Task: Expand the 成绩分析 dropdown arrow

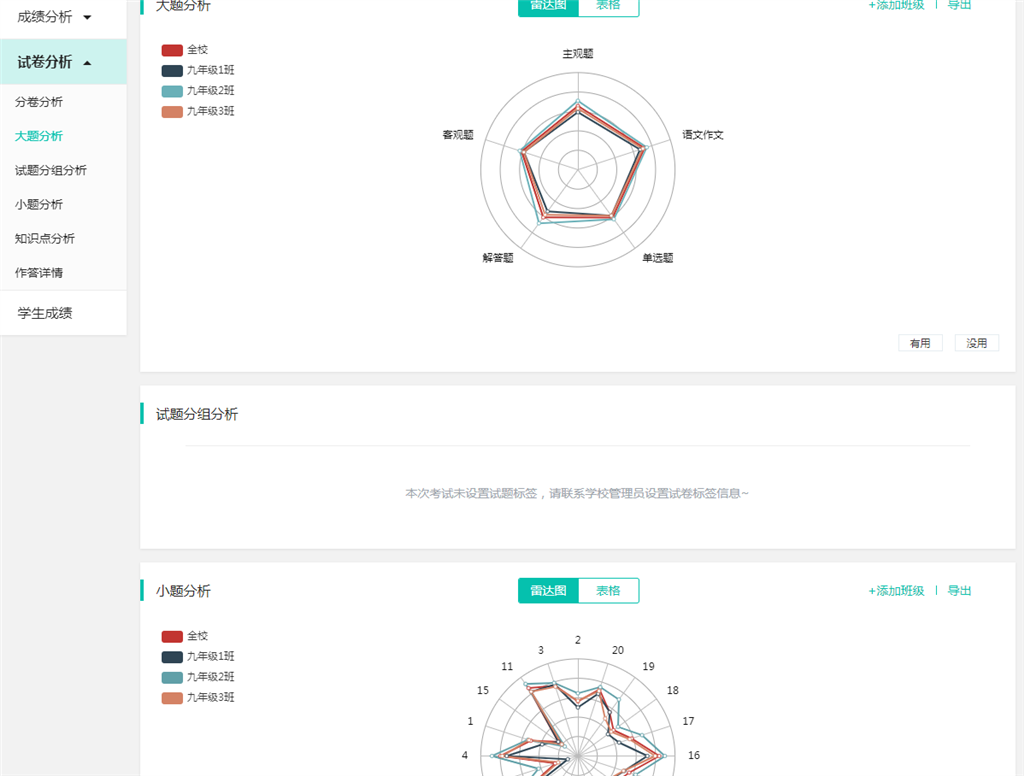Action: coord(88,18)
